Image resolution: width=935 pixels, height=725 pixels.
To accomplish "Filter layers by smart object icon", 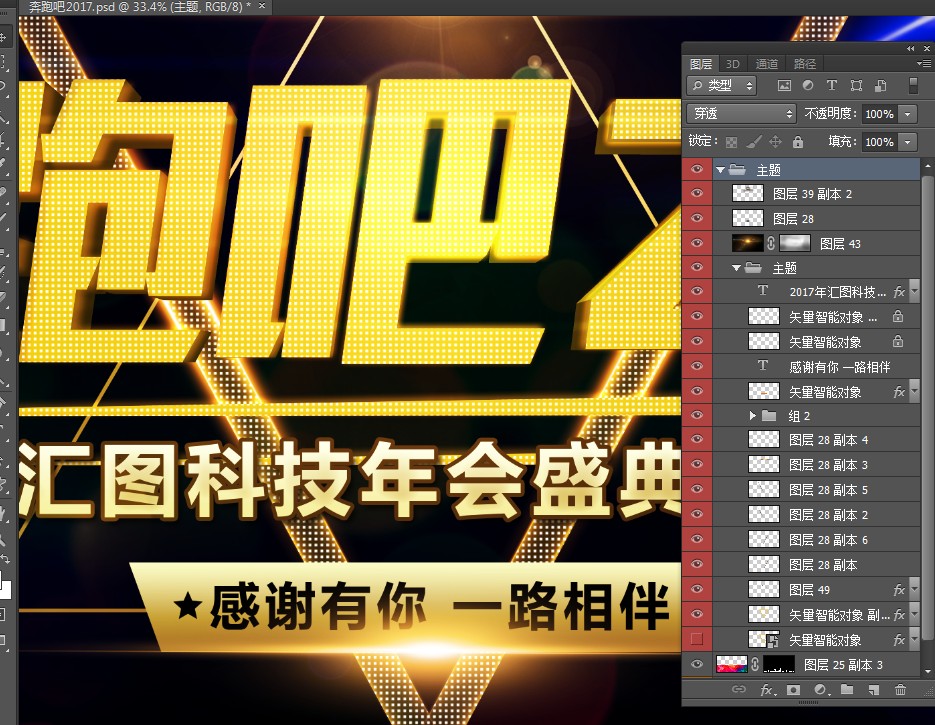I will click(x=880, y=86).
